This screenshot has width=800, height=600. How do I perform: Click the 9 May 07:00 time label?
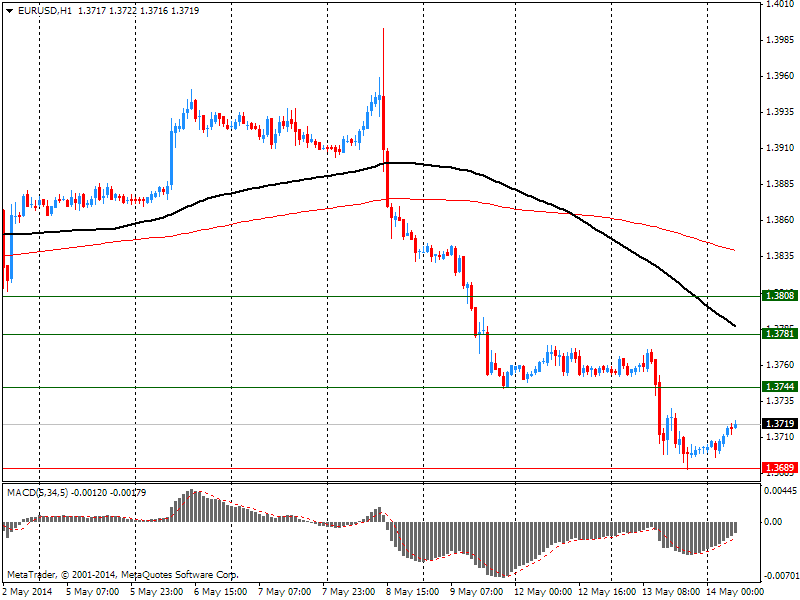(477, 592)
